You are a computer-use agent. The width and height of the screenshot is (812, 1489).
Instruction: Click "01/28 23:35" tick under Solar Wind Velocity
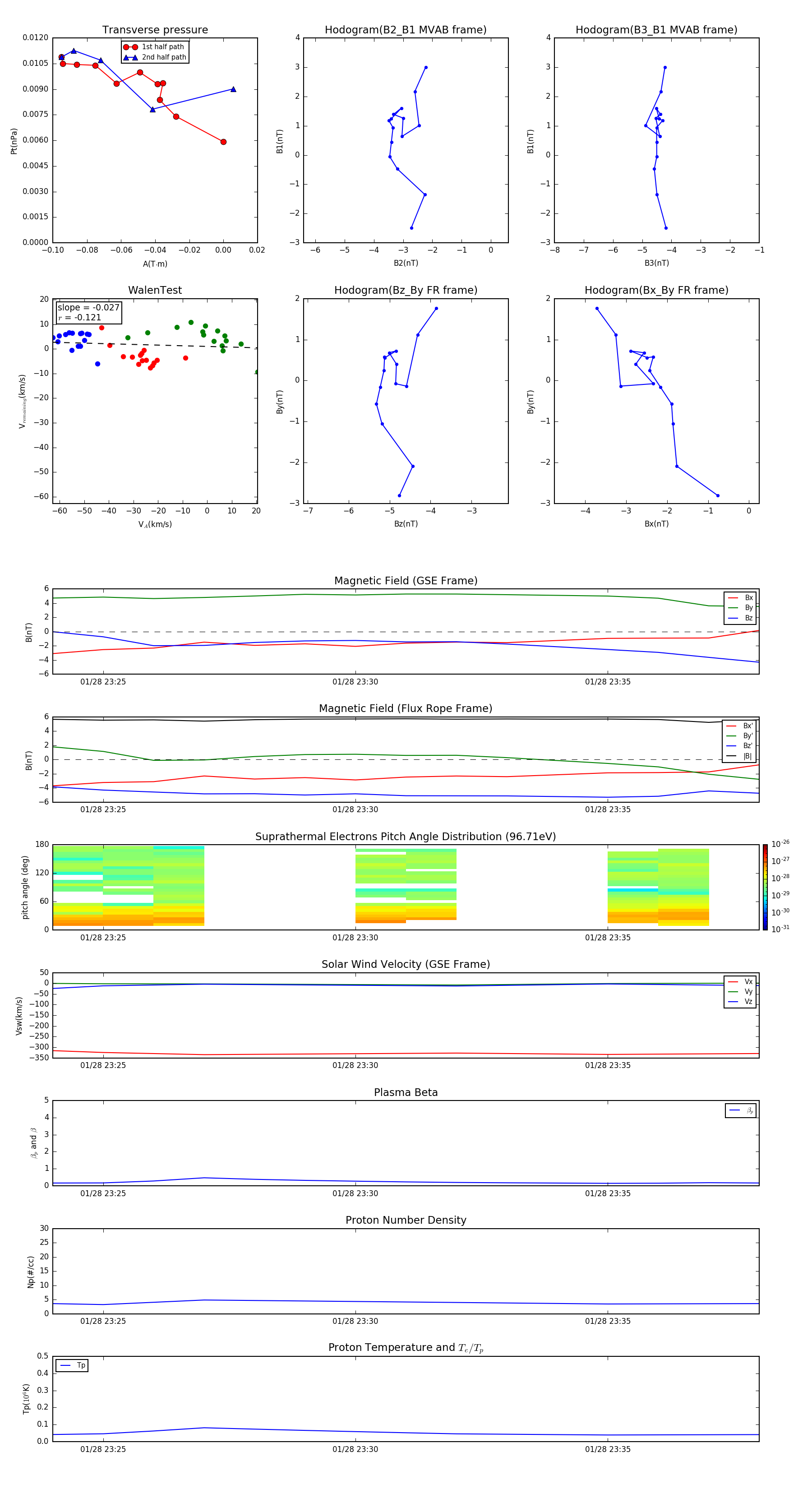[607, 1065]
